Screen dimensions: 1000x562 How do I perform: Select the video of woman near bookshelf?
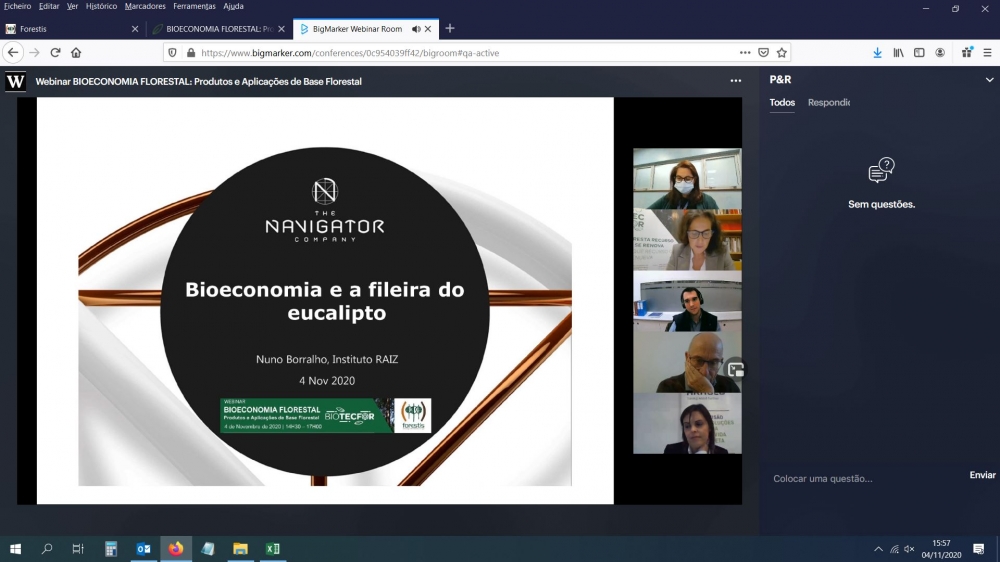[x=687, y=240]
